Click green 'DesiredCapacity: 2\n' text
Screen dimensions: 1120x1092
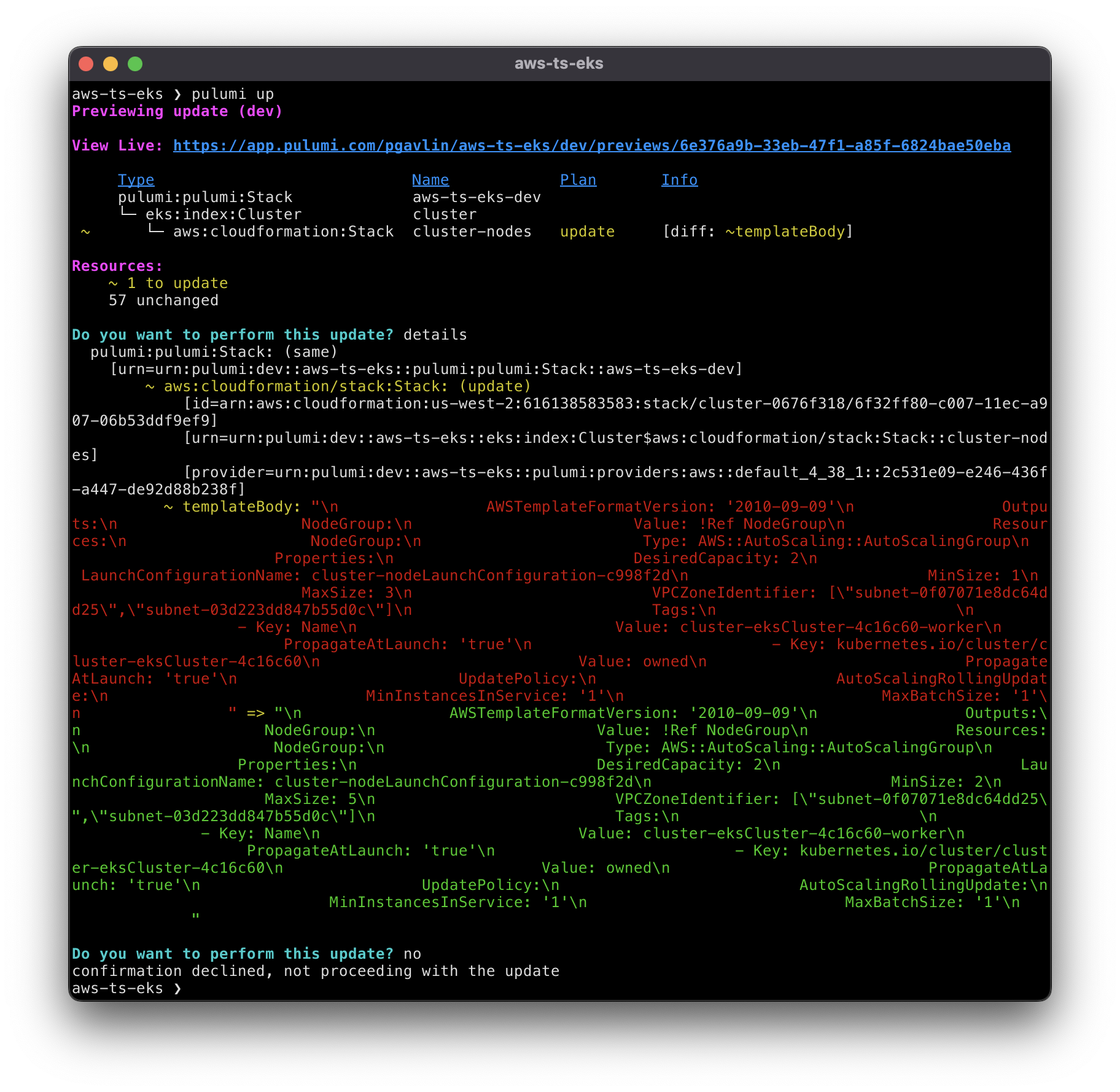(x=688, y=765)
